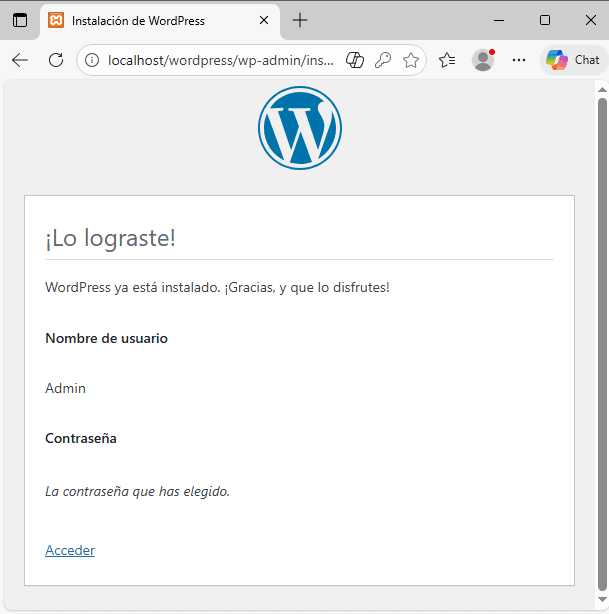Click the key icon to manage passwords
This screenshot has width=609, height=614.
(383, 60)
